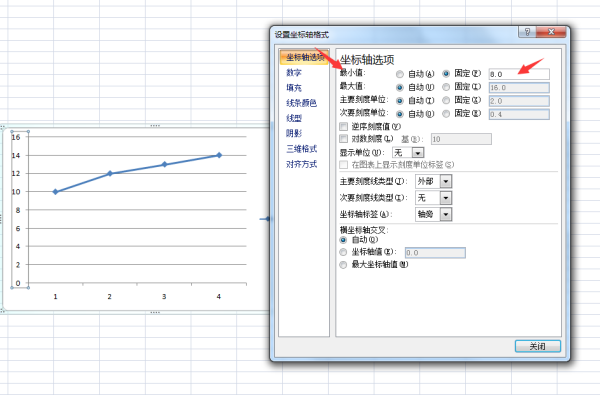This screenshot has height=395, width=600.
Task: Click the logarithmic base field showing 10
Action: click(x=461, y=139)
